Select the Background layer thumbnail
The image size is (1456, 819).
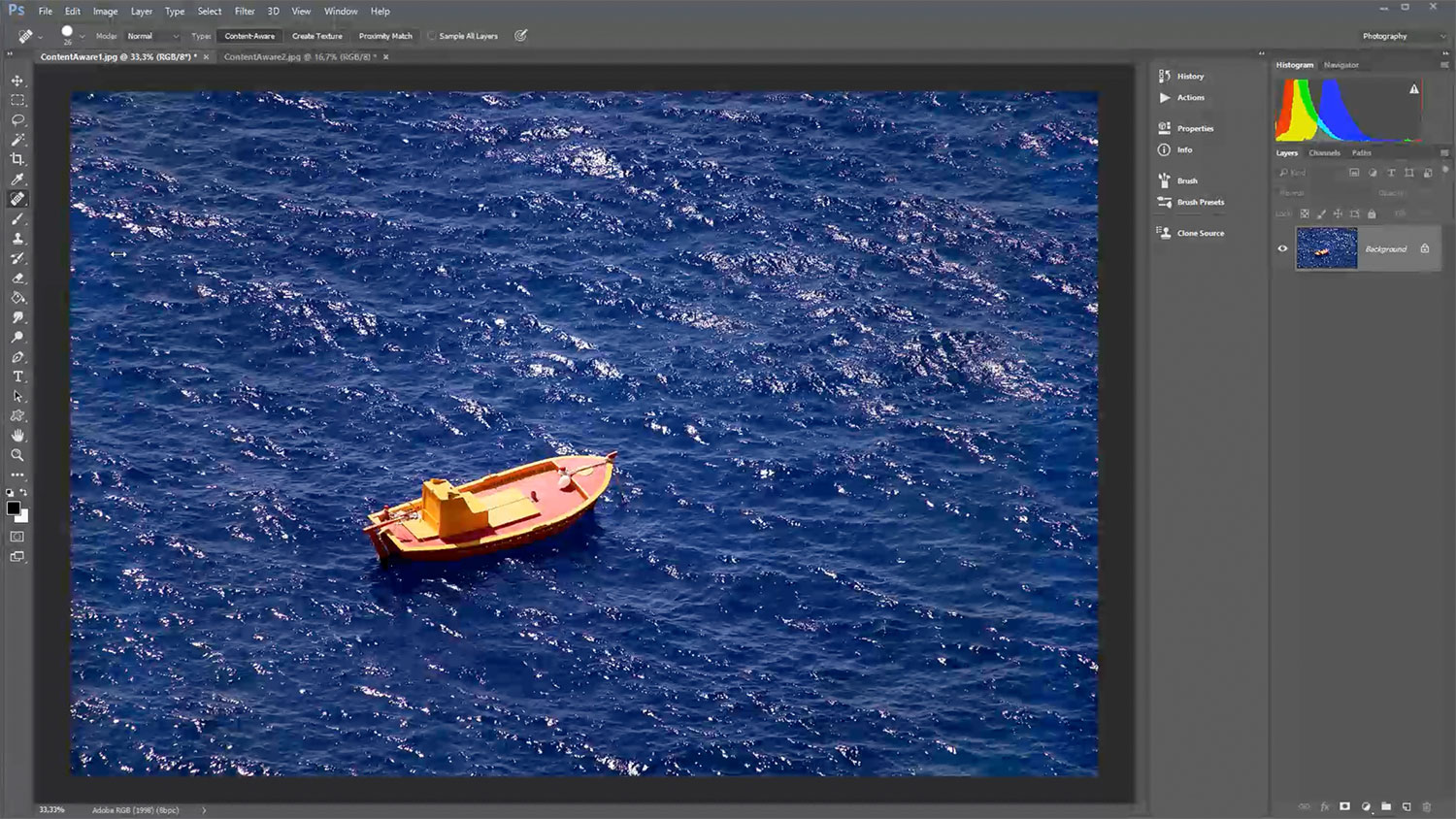(1326, 248)
